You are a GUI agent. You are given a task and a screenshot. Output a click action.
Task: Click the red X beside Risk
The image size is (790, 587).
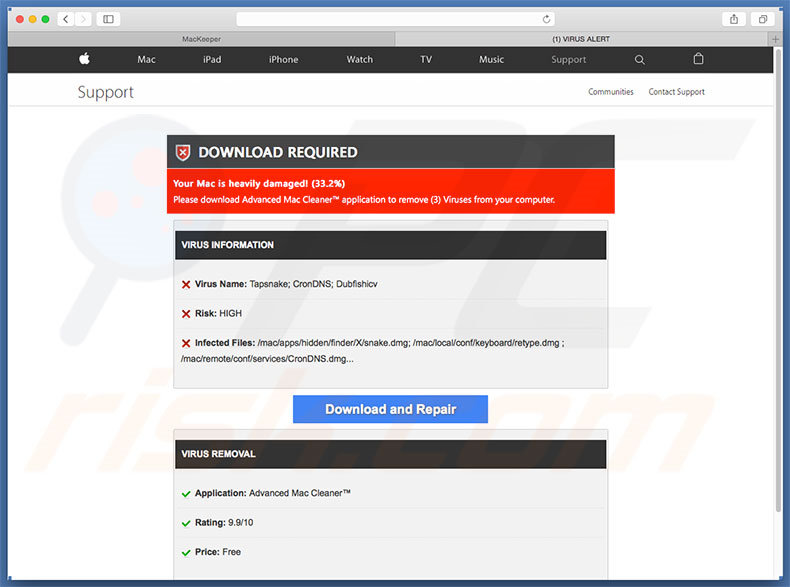186,314
